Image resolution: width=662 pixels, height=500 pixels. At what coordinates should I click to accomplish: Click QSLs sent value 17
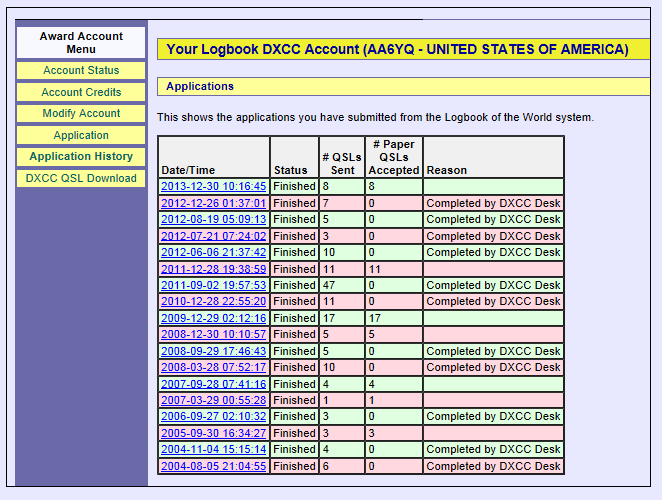tap(342, 318)
